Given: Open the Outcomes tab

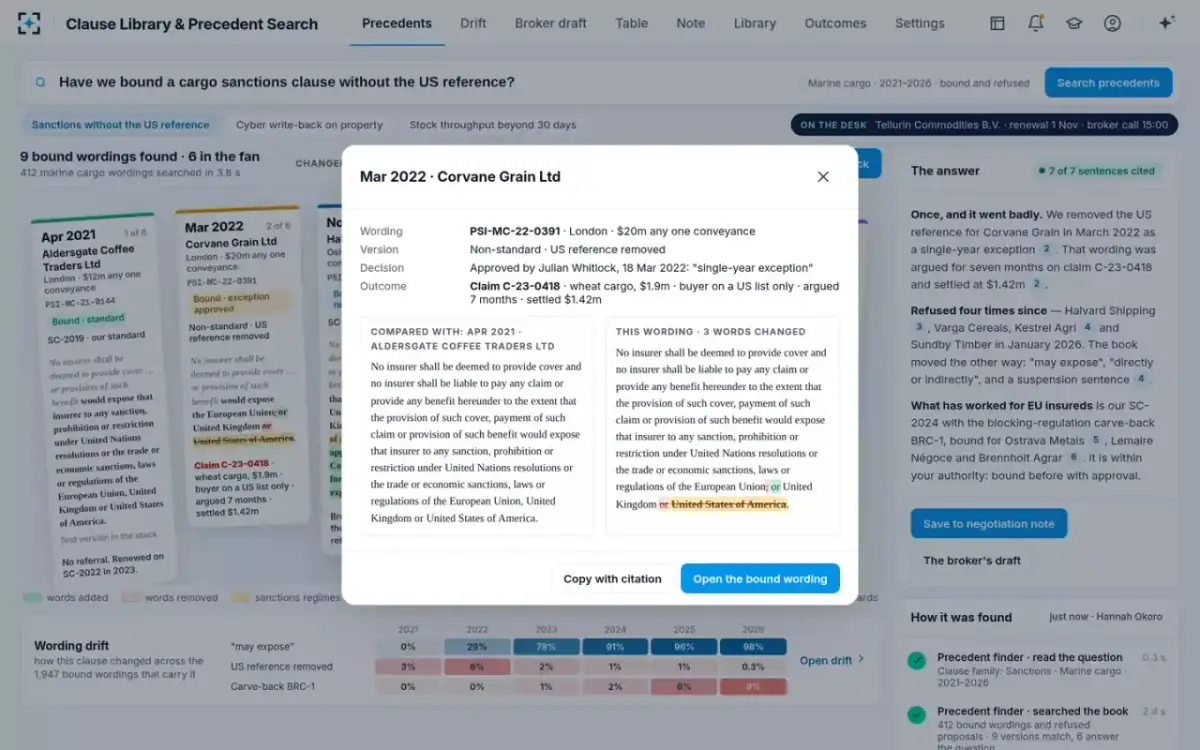Looking at the screenshot, I should point(835,23).
